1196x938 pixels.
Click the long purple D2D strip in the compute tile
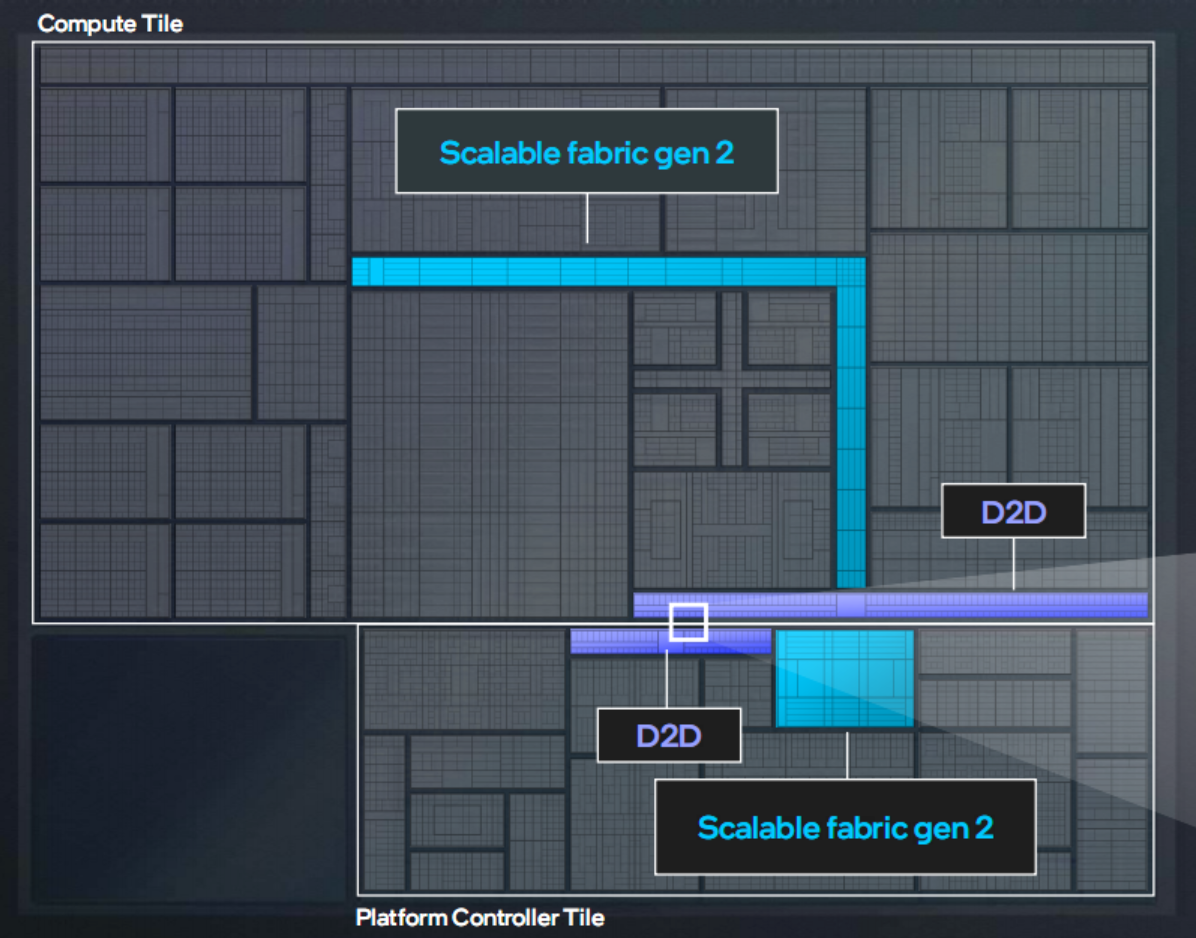tap(890, 605)
